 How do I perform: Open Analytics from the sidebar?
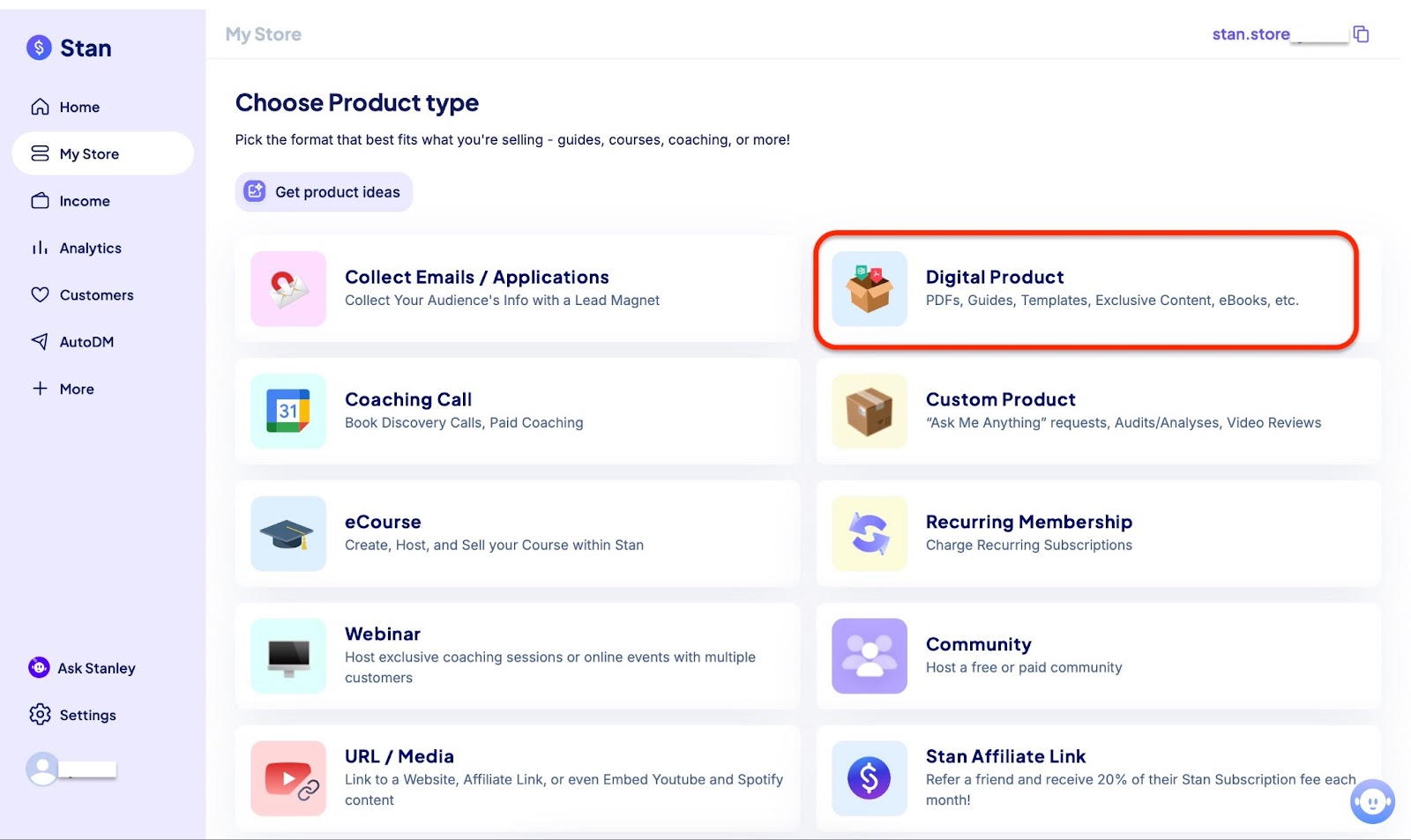[102, 248]
